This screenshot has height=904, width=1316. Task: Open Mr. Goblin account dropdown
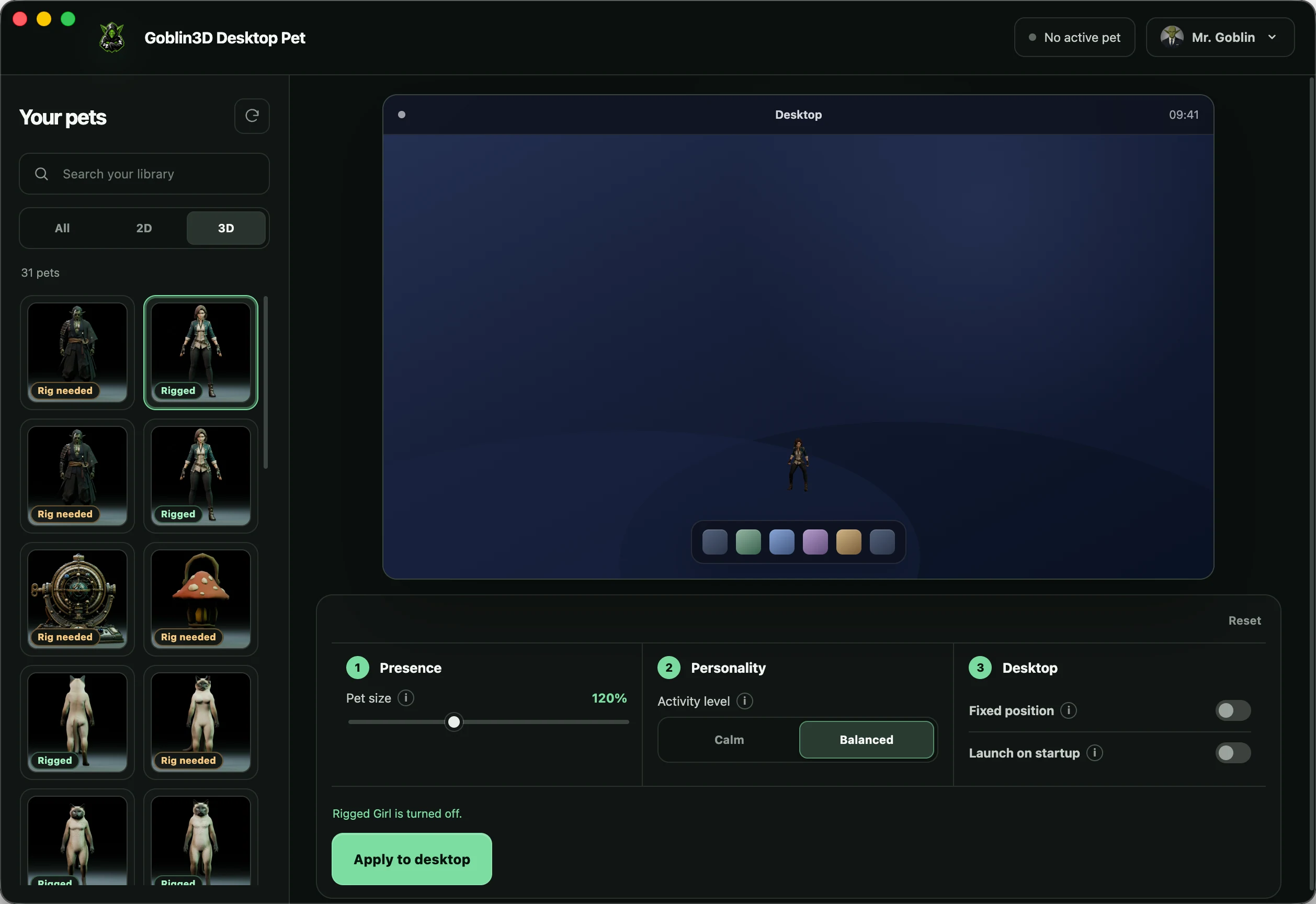[1220, 37]
